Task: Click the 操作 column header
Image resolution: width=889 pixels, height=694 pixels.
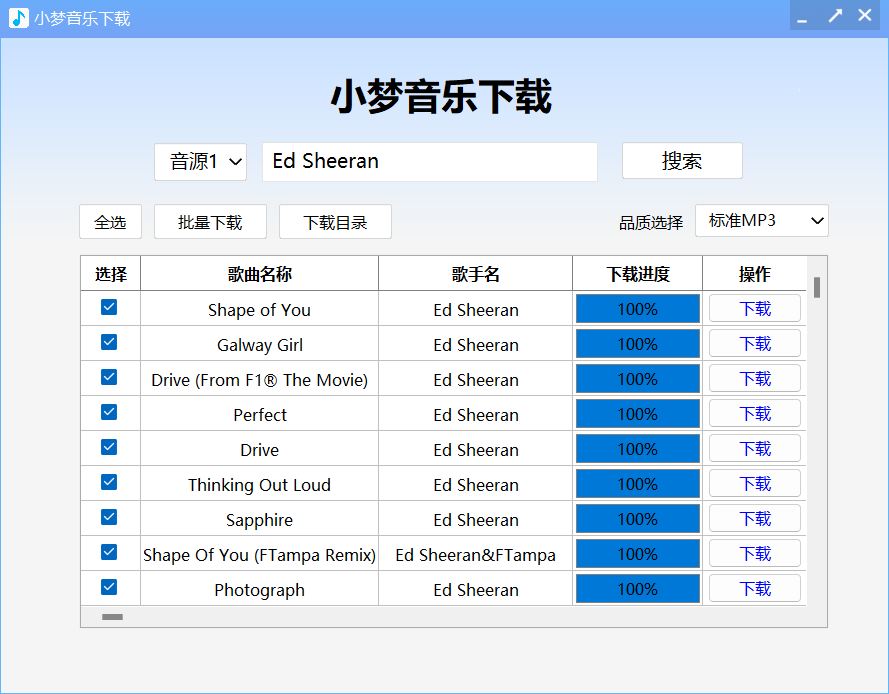Action: (x=755, y=274)
